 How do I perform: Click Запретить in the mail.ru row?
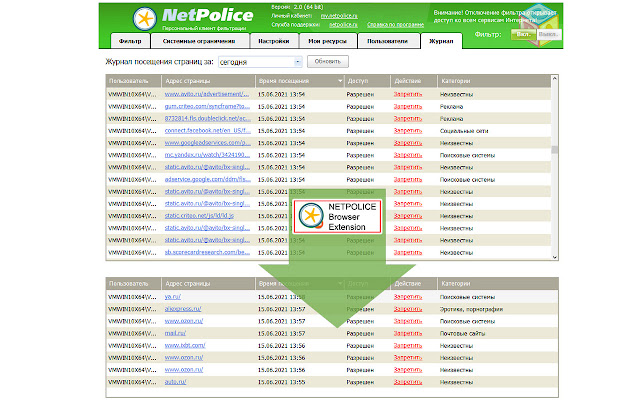408,333
